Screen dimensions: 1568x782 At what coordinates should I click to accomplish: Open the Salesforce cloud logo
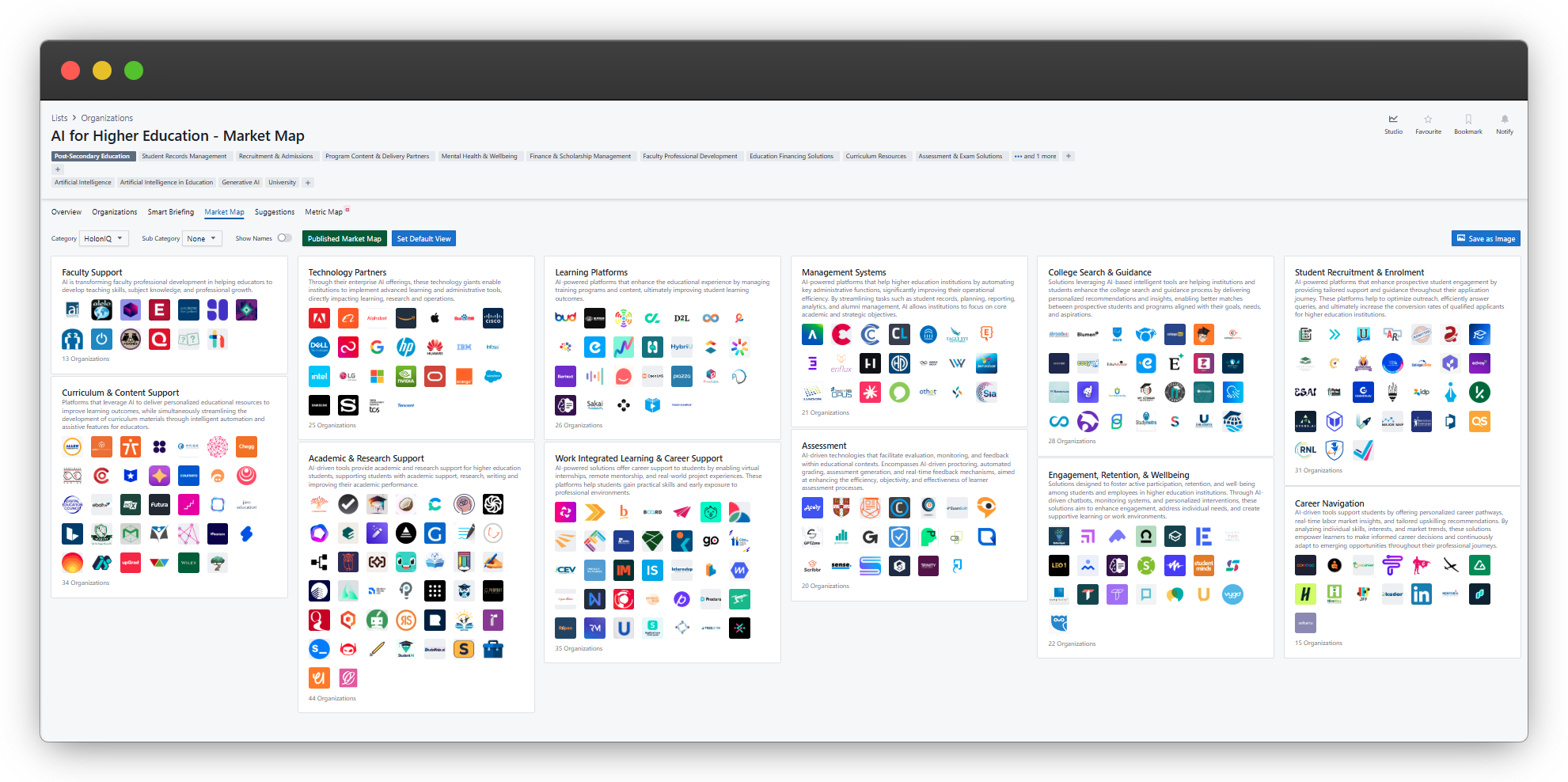[493, 376]
